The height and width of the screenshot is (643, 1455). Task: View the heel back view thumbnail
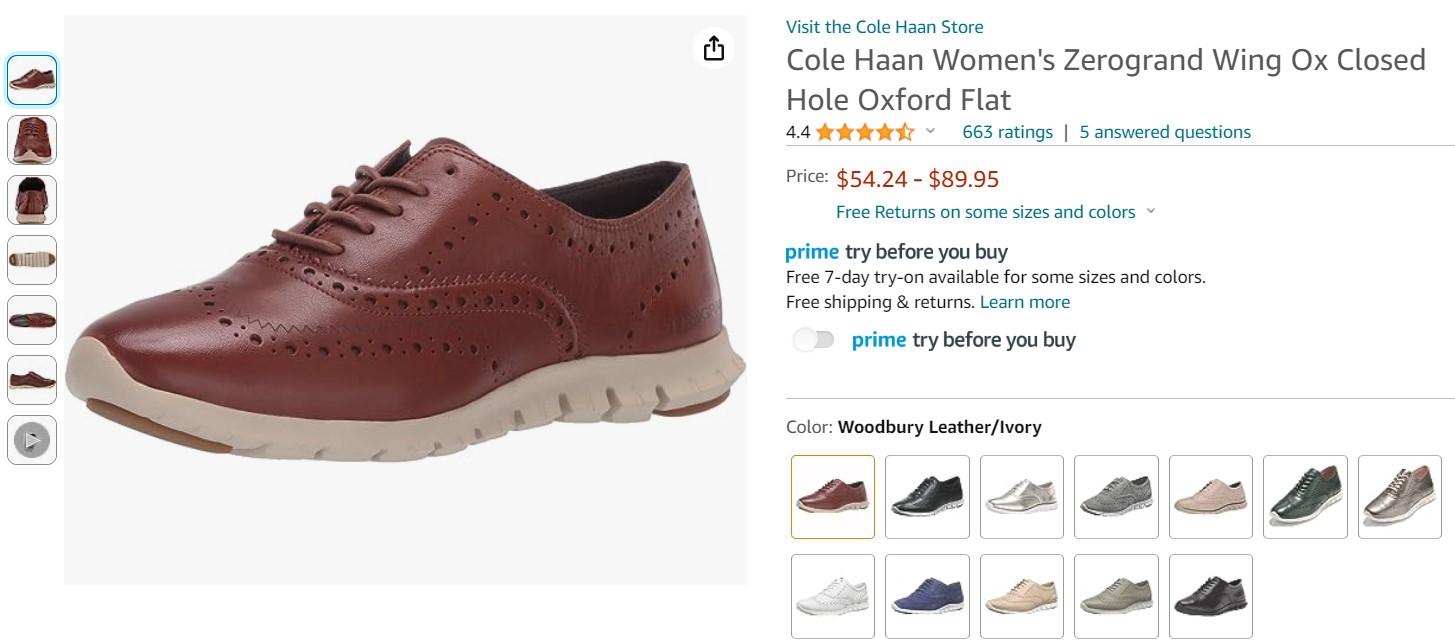pos(32,200)
